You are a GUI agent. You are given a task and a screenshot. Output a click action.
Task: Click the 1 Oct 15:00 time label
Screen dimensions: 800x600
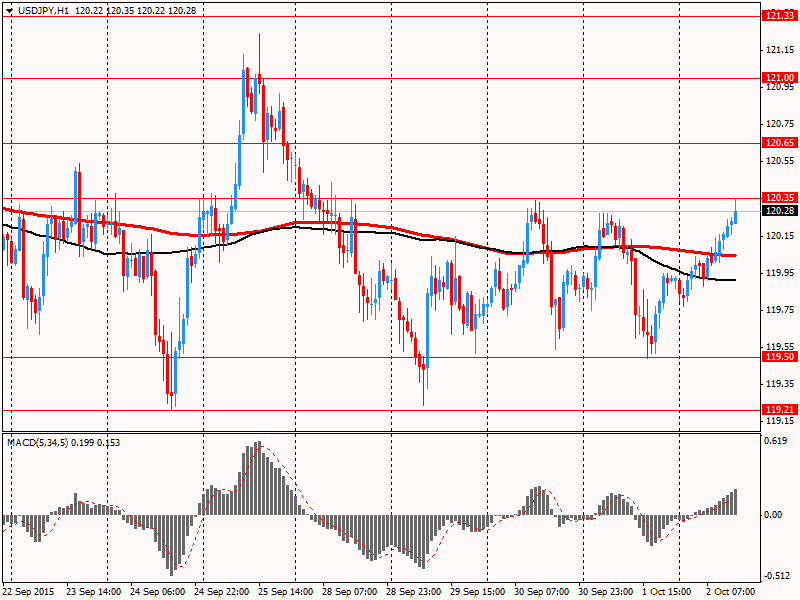pyautogui.click(x=667, y=592)
